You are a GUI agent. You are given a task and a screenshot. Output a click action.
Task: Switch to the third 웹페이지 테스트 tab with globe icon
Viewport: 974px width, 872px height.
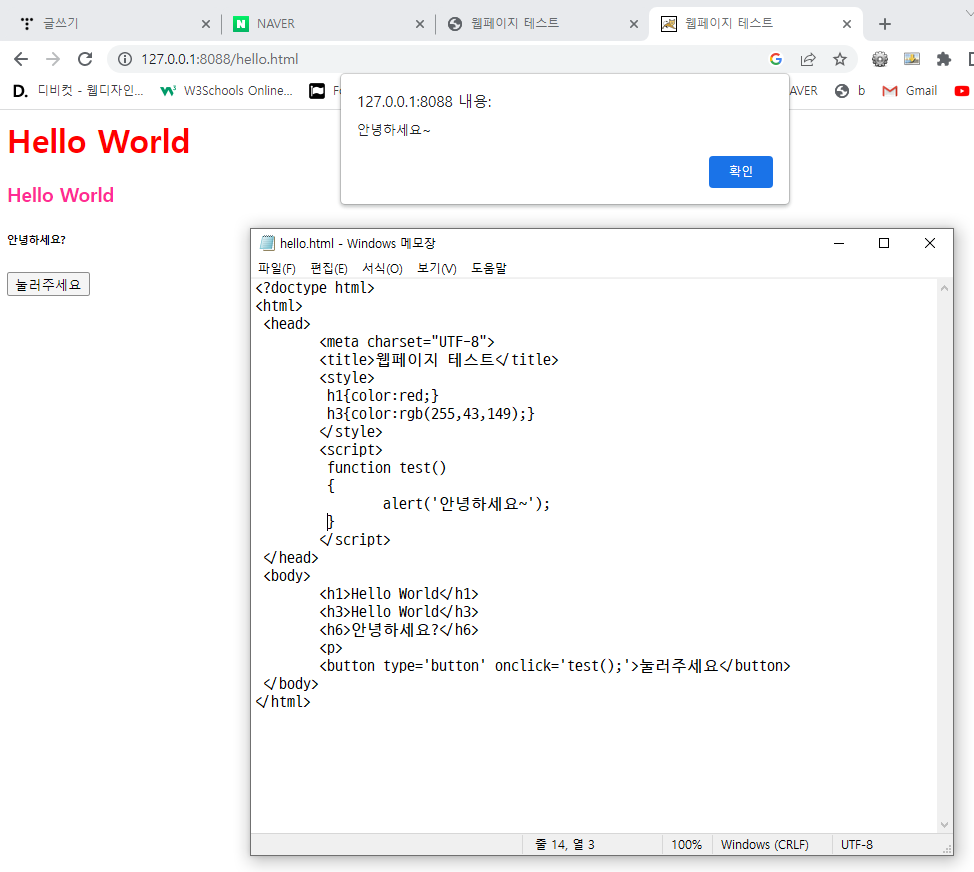(x=542, y=24)
